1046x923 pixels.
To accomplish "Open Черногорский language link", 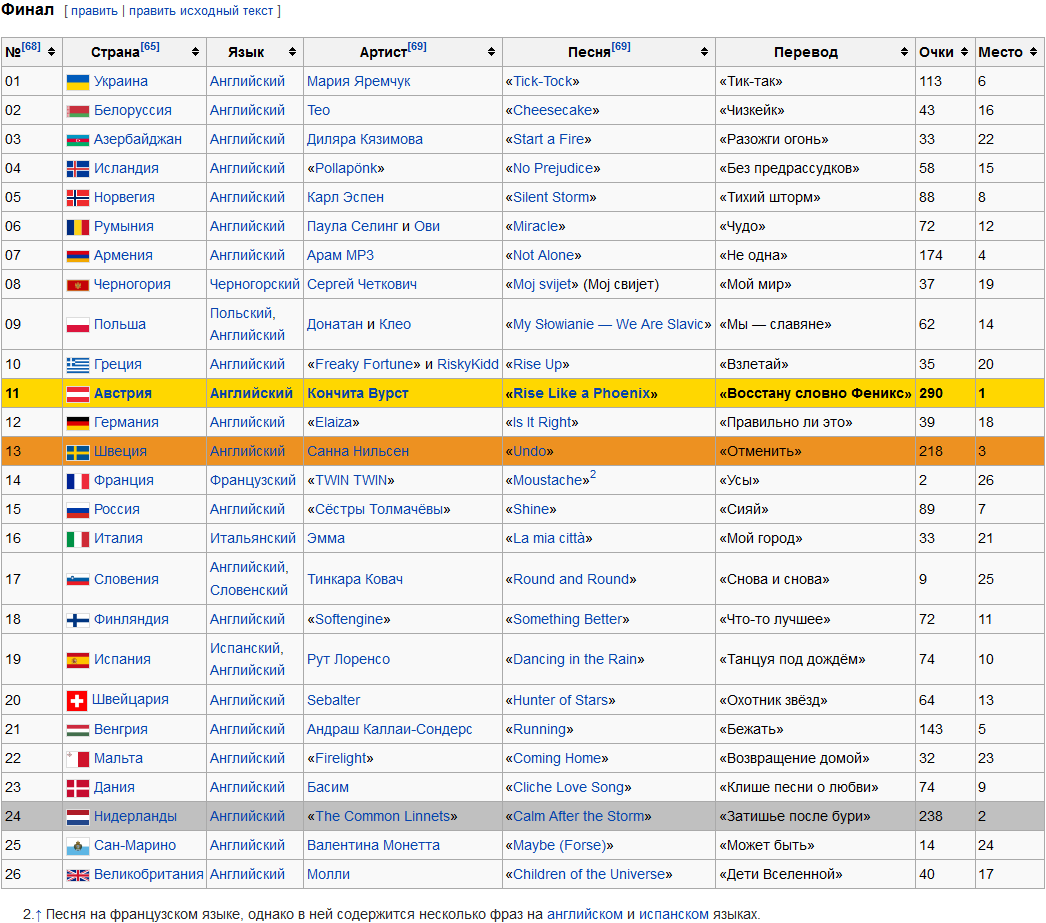I will pos(255,285).
